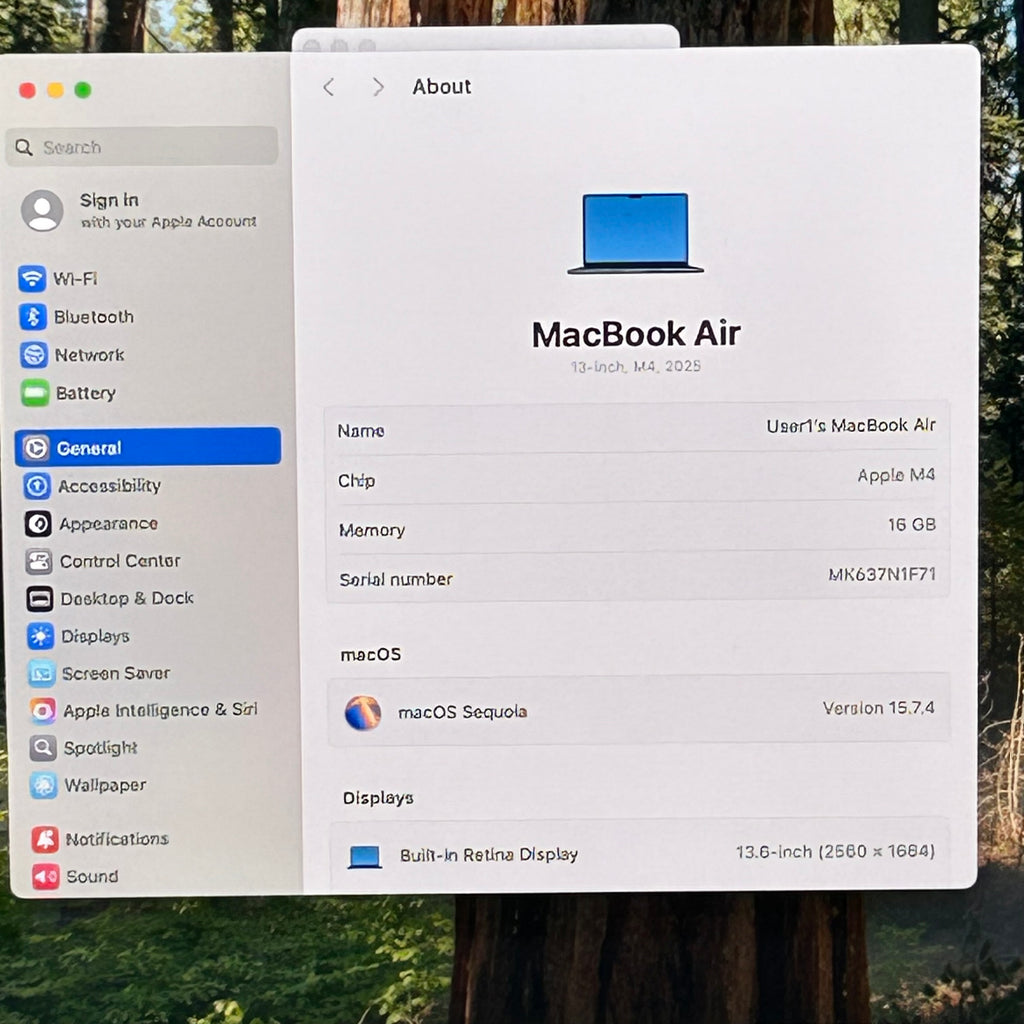1024x1024 pixels.
Task: Click the macOS Sequoia label
Action: point(462,712)
